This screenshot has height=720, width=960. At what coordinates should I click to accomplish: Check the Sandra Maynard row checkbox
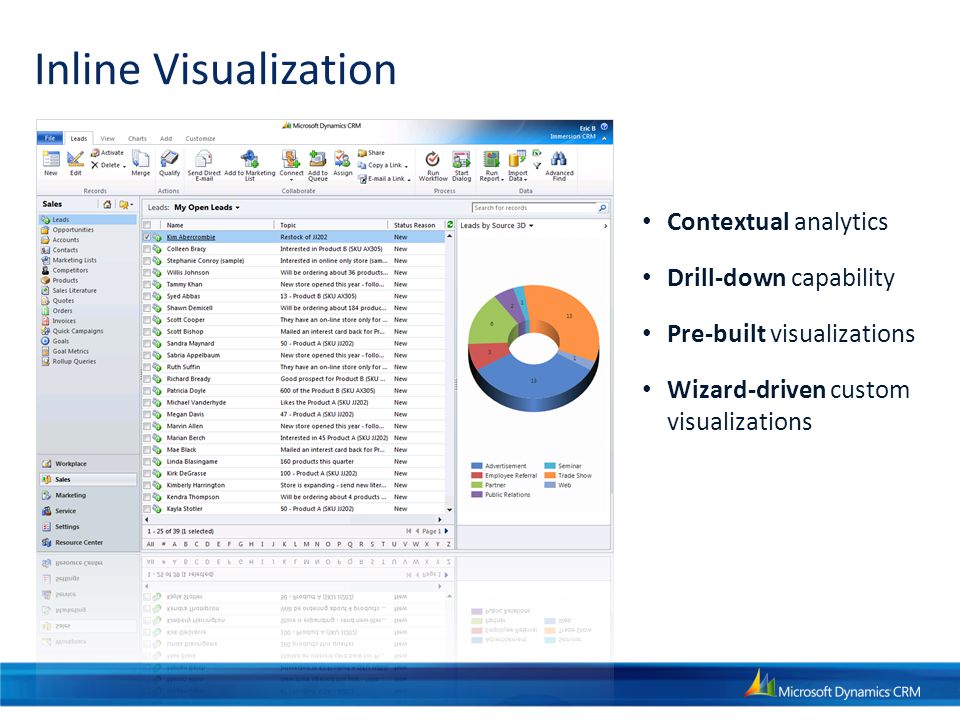point(147,343)
